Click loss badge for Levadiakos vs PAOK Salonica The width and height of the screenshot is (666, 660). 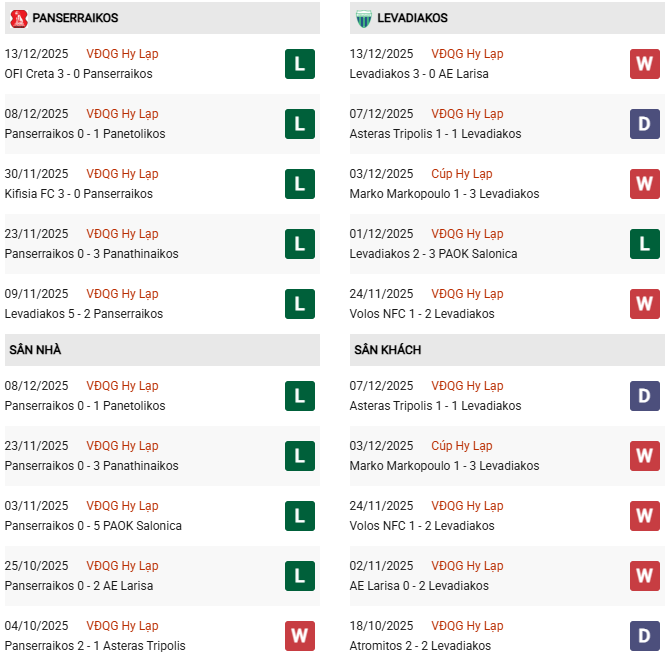click(x=644, y=244)
